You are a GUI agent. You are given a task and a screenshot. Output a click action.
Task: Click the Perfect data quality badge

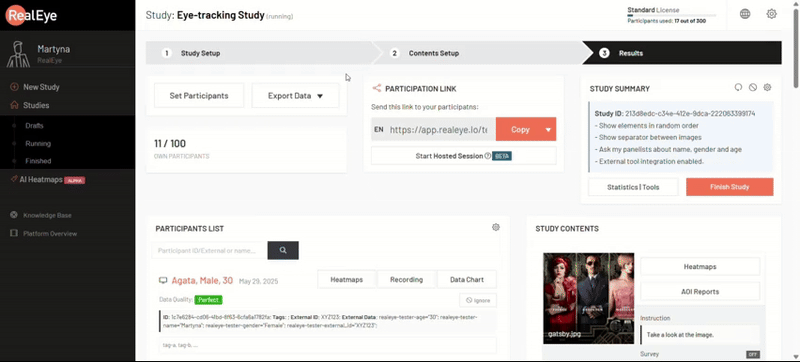[x=208, y=300]
